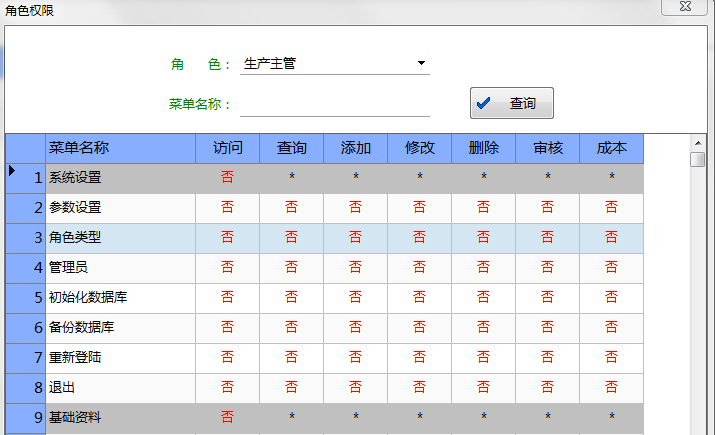Toggle 访问 permission for 基础资料 row
This screenshot has width=715, height=435.
(228, 418)
